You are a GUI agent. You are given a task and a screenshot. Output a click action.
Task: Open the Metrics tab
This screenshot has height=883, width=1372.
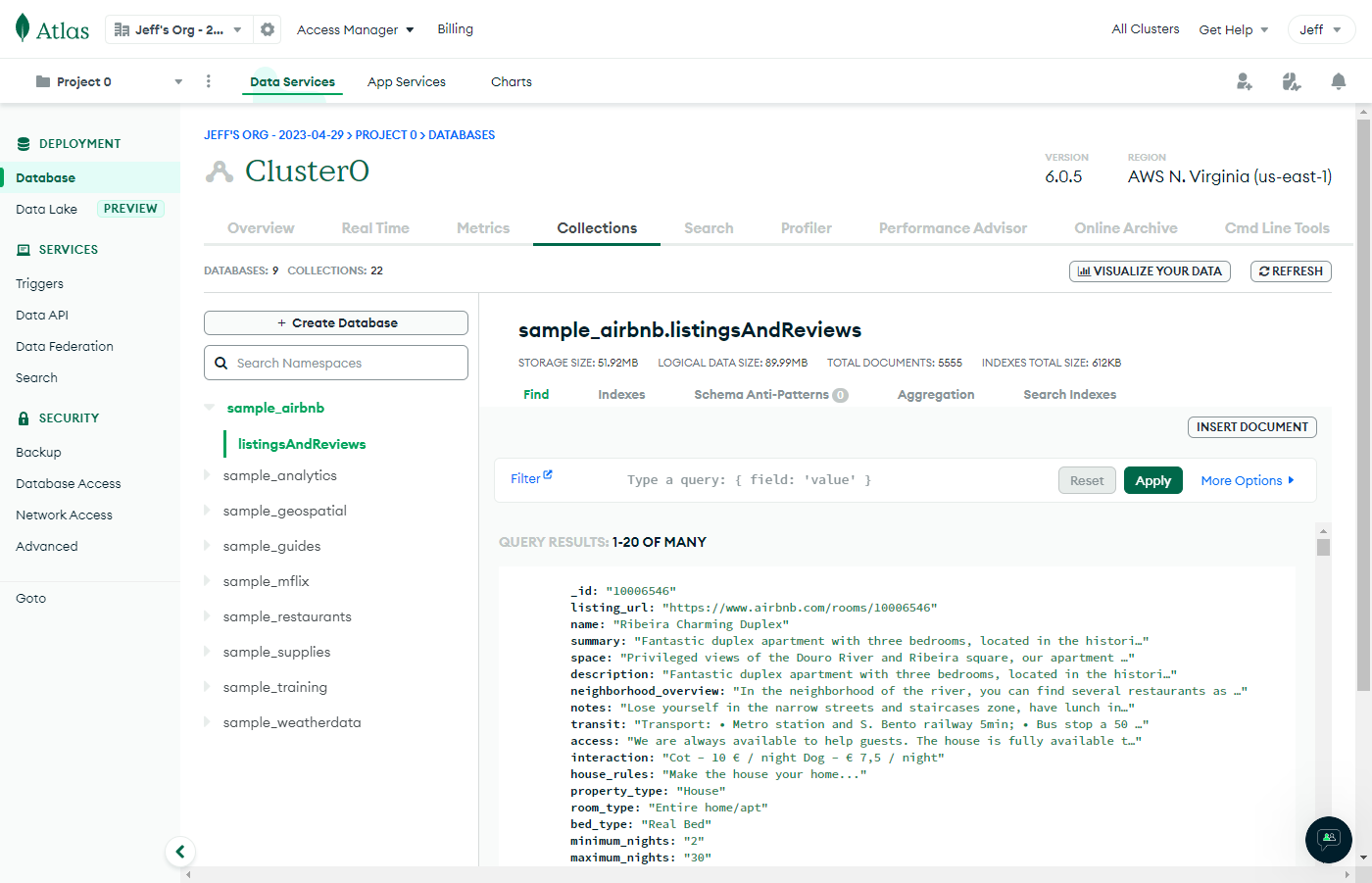coord(483,228)
